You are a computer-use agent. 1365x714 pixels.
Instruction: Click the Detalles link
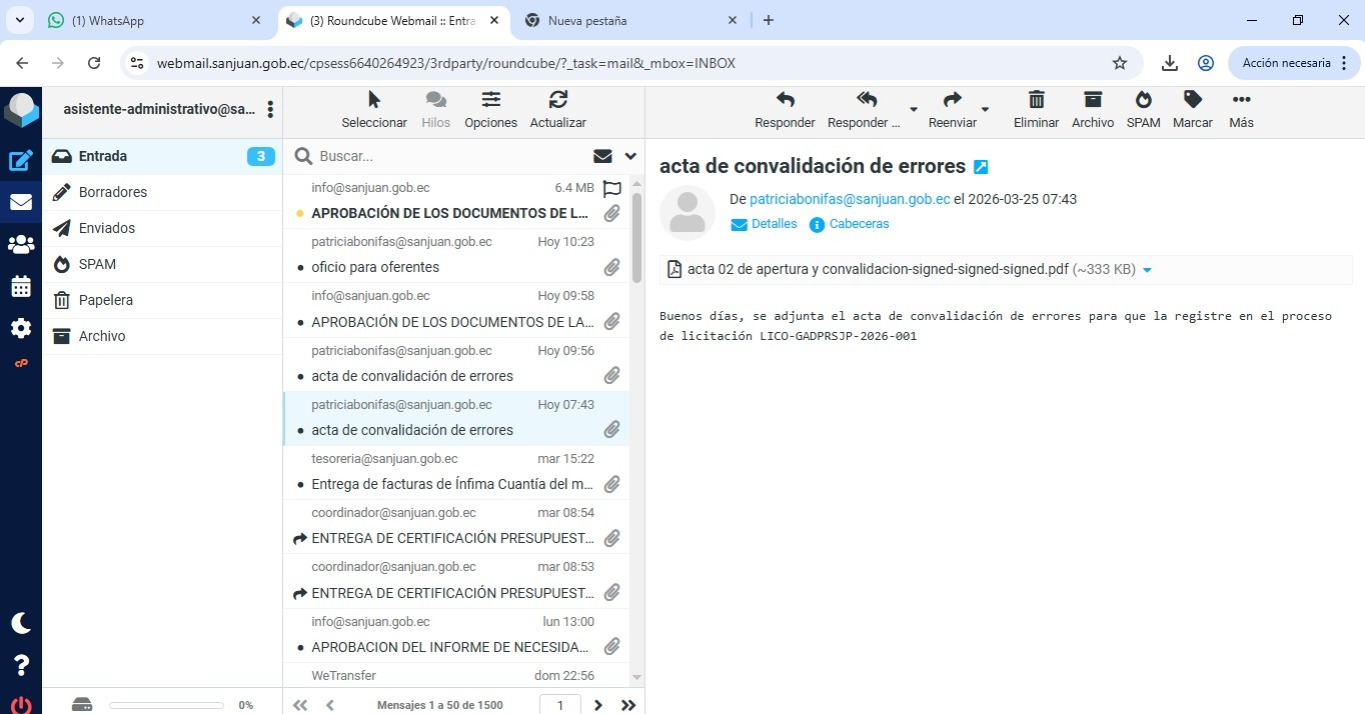tap(774, 224)
